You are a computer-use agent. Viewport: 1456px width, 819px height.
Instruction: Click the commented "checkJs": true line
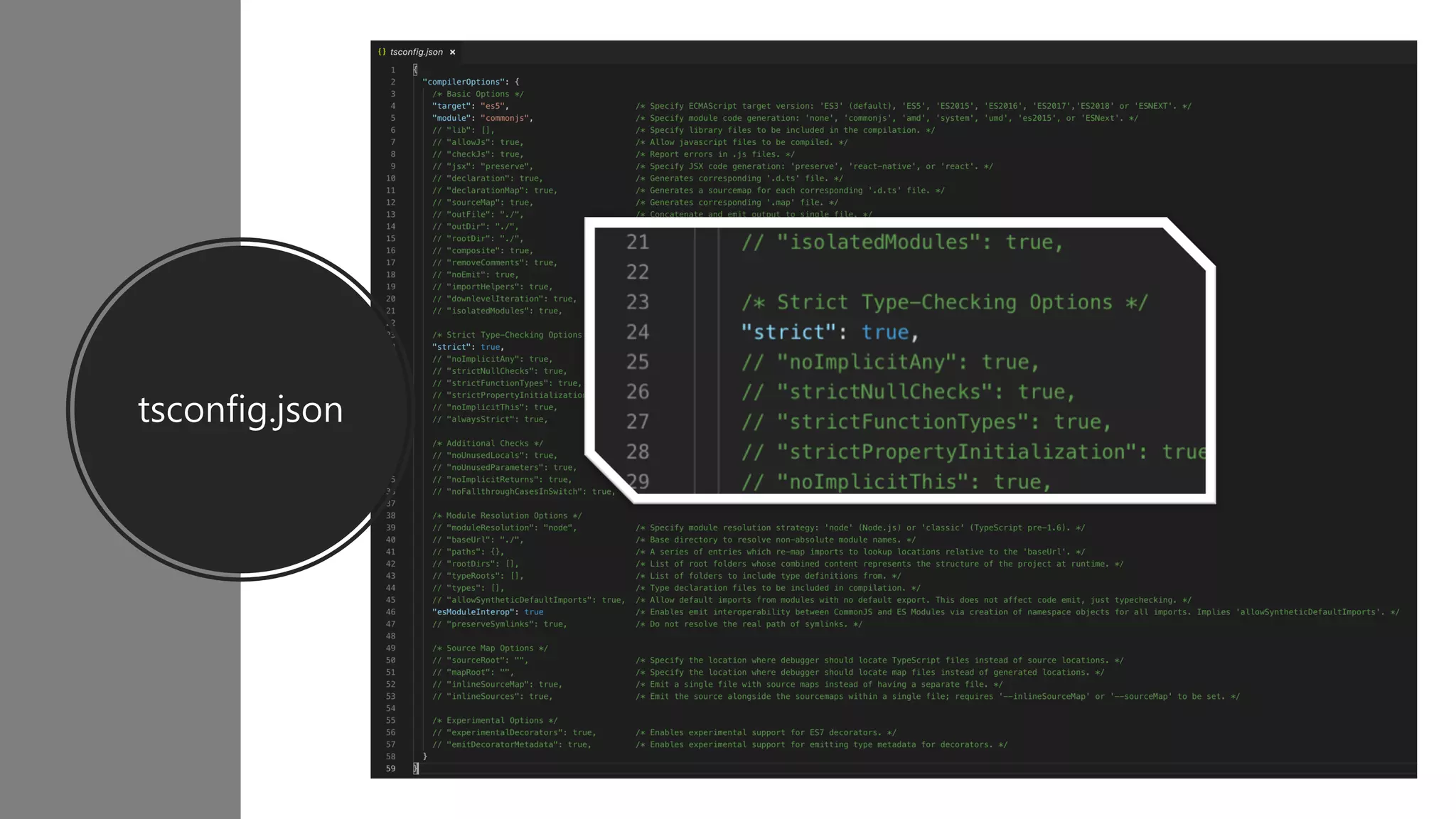click(x=478, y=154)
